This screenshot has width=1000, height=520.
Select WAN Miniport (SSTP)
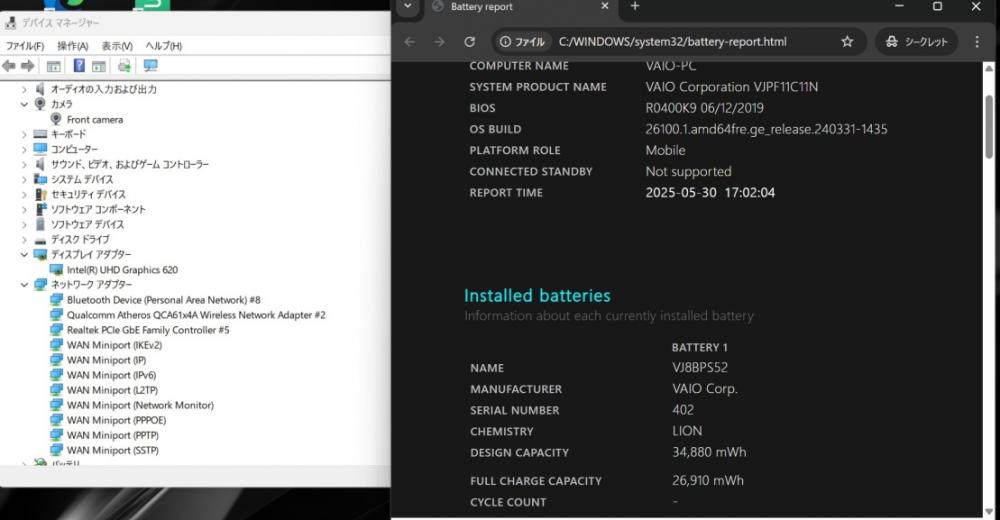coord(113,450)
